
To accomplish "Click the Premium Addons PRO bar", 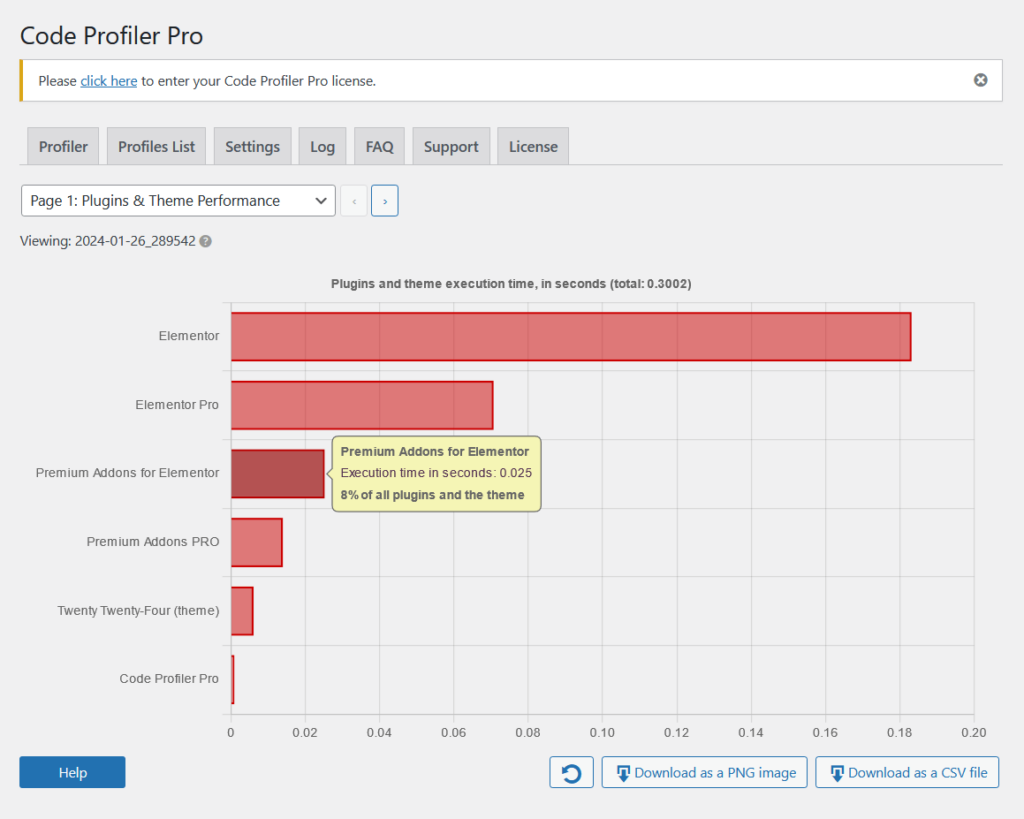I will tap(257, 542).
